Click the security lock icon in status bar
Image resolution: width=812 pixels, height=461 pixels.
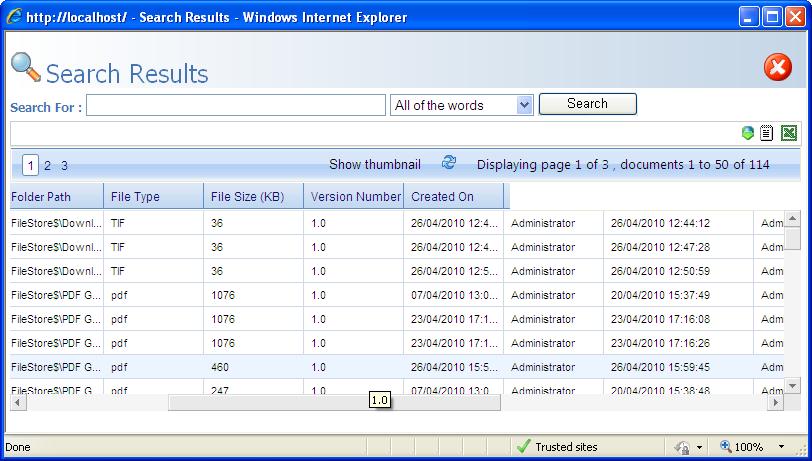pyautogui.click(x=682, y=447)
